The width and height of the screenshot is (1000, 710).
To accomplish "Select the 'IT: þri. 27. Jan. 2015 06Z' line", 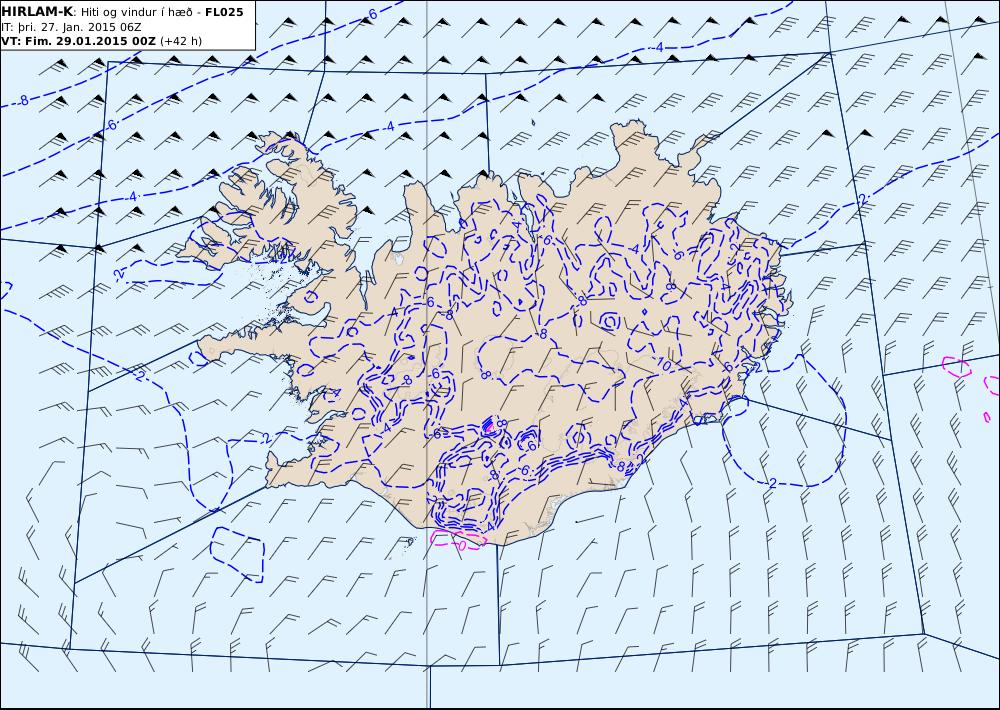I will (71, 27).
